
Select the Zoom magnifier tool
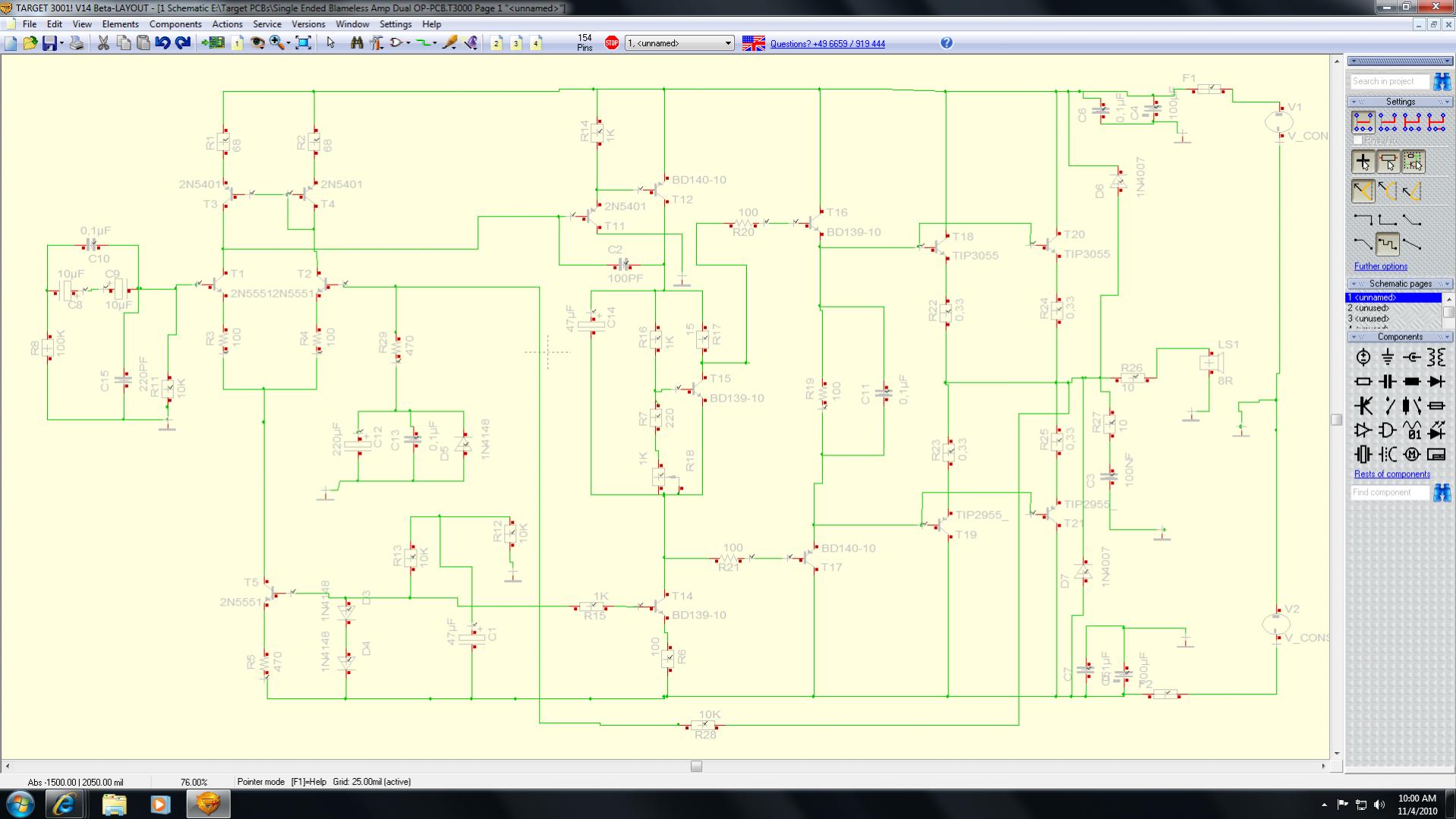pos(276,43)
